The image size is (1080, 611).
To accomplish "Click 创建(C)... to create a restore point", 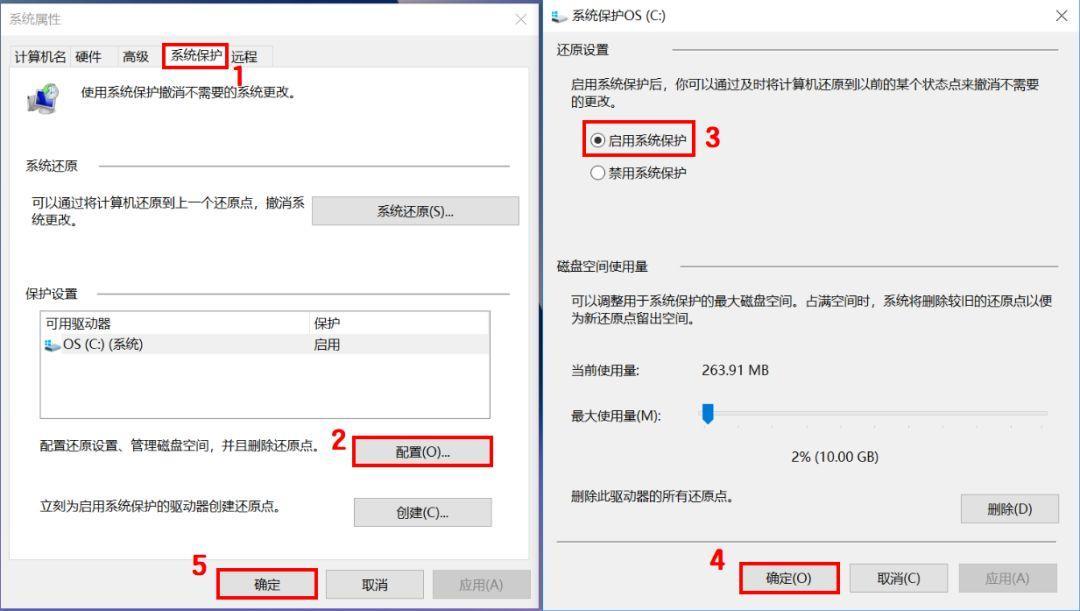I will 422,512.
